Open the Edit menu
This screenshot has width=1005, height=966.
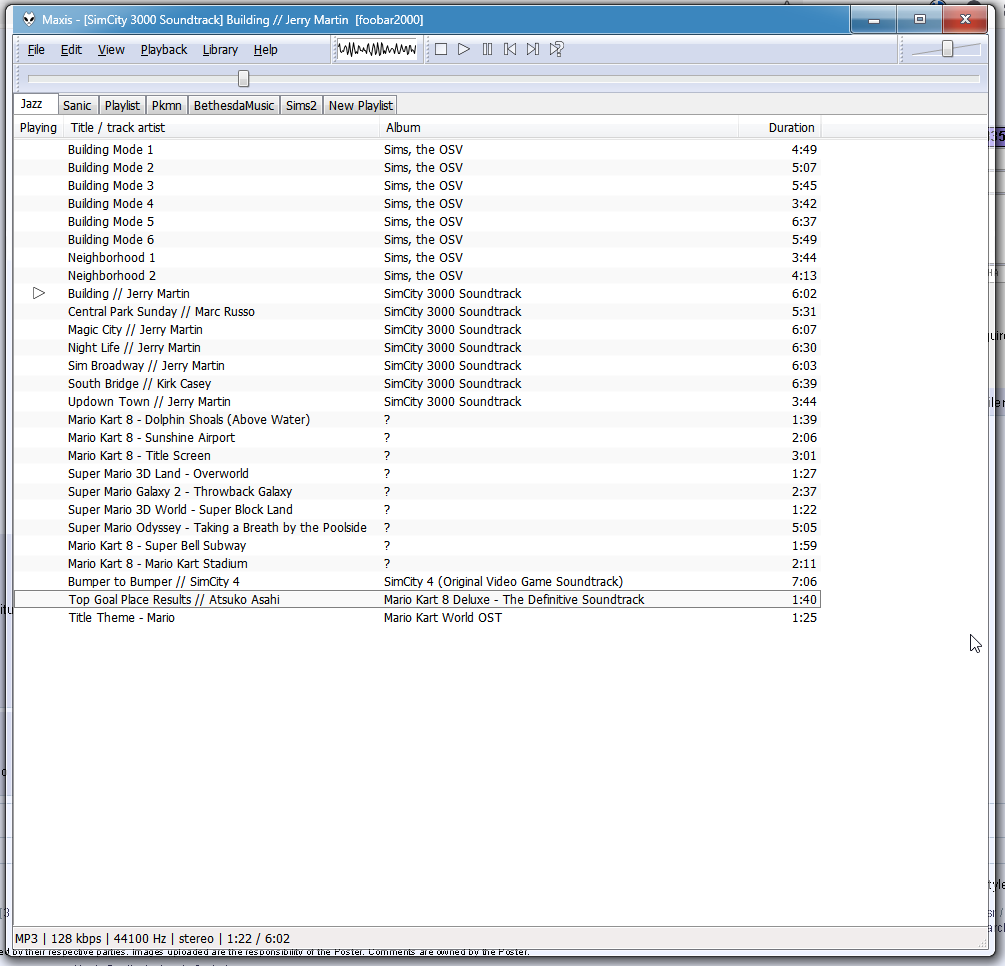pos(71,49)
